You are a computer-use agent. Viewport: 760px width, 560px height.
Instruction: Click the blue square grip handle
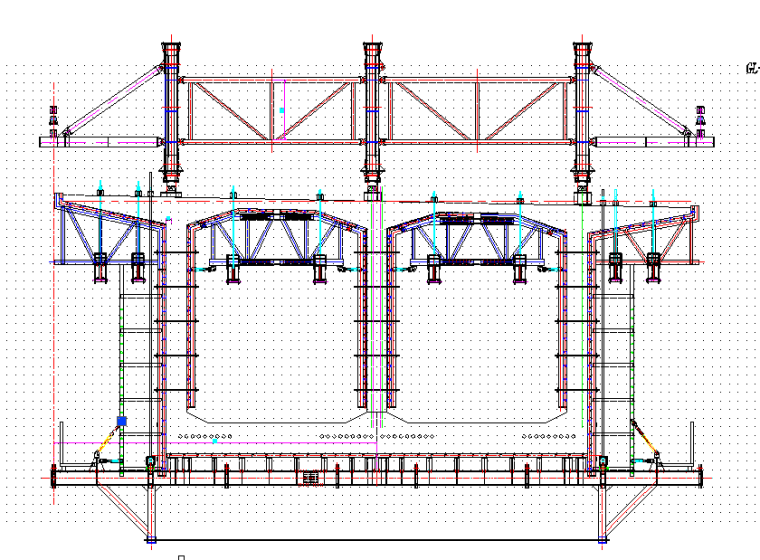pos(122,422)
